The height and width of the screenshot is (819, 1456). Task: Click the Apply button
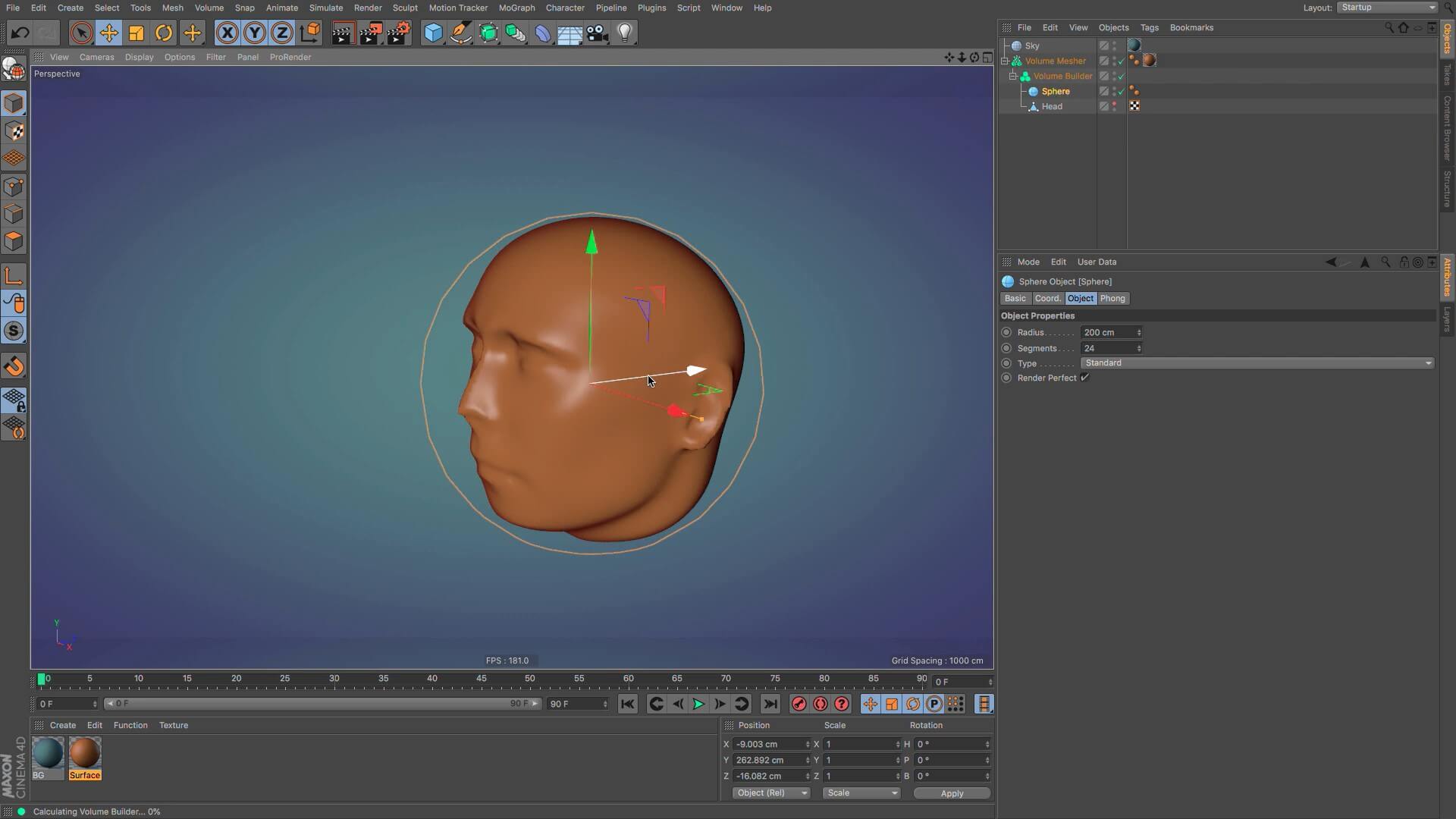coord(952,793)
